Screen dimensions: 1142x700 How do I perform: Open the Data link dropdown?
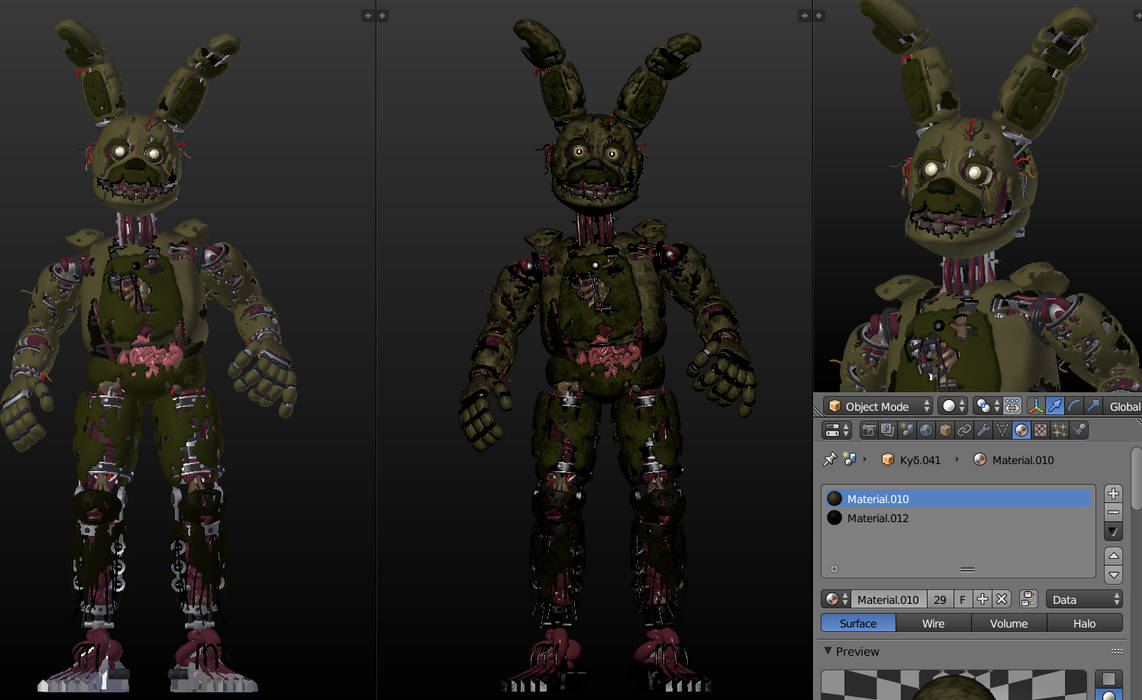pos(1084,599)
